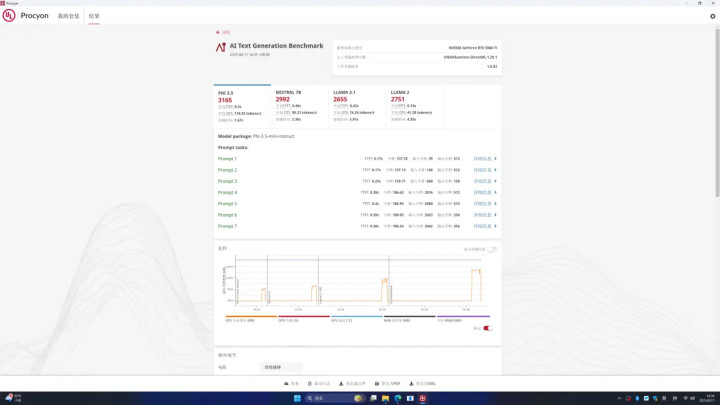Show hidden system tray icons
This screenshot has height=405, width=720.
tap(619, 398)
